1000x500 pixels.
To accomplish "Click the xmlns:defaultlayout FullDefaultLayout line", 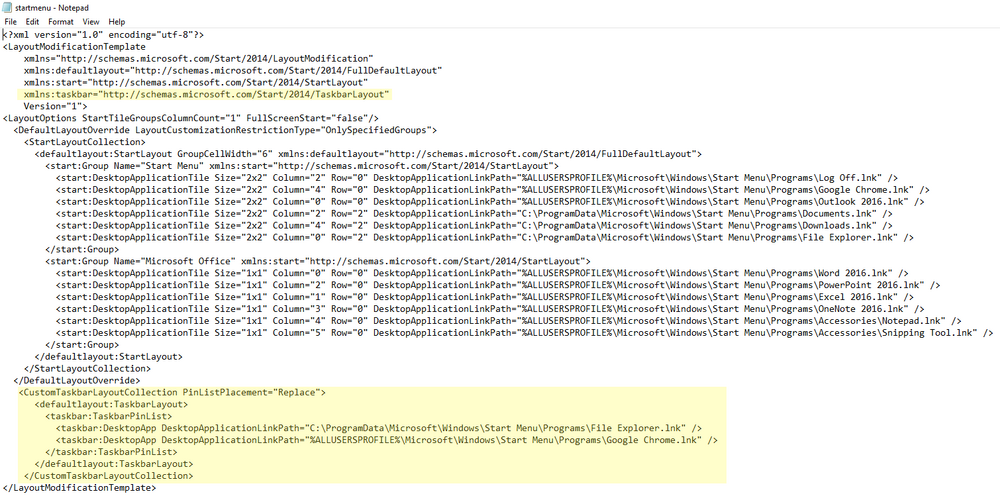I will click(x=233, y=70).
